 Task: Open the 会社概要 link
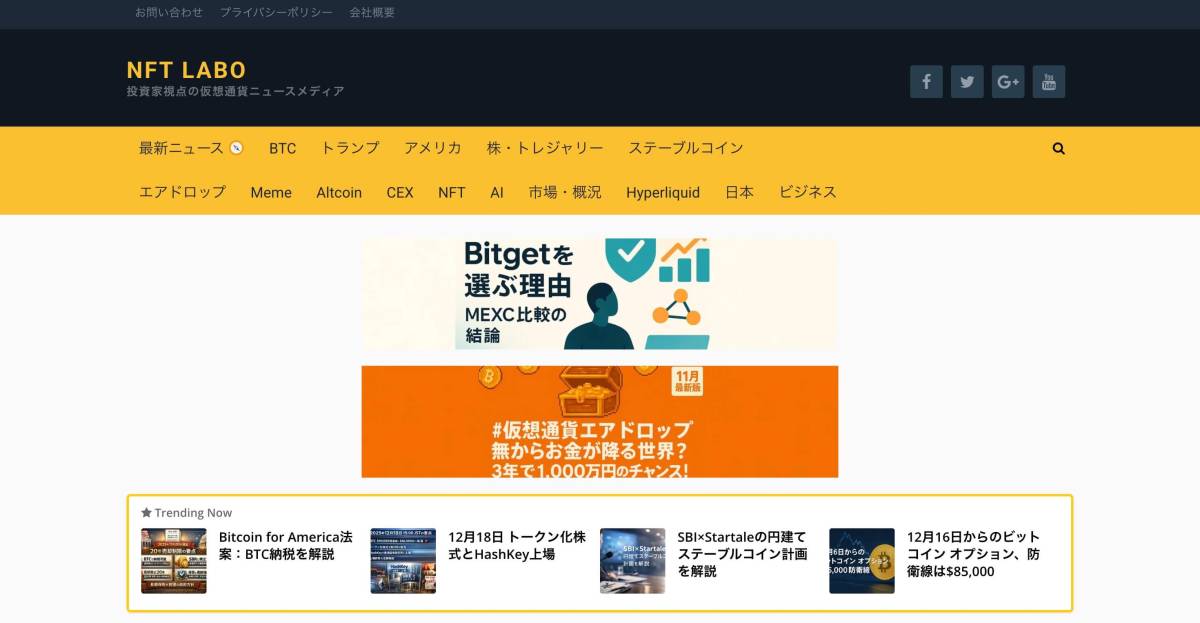pyautogui.click(x=372, y=13)
